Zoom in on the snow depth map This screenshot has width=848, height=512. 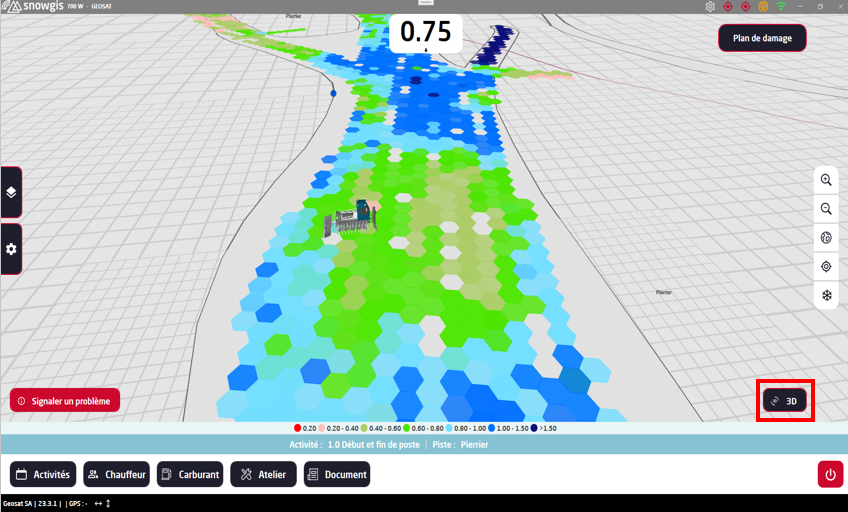(x=826, y=180)
